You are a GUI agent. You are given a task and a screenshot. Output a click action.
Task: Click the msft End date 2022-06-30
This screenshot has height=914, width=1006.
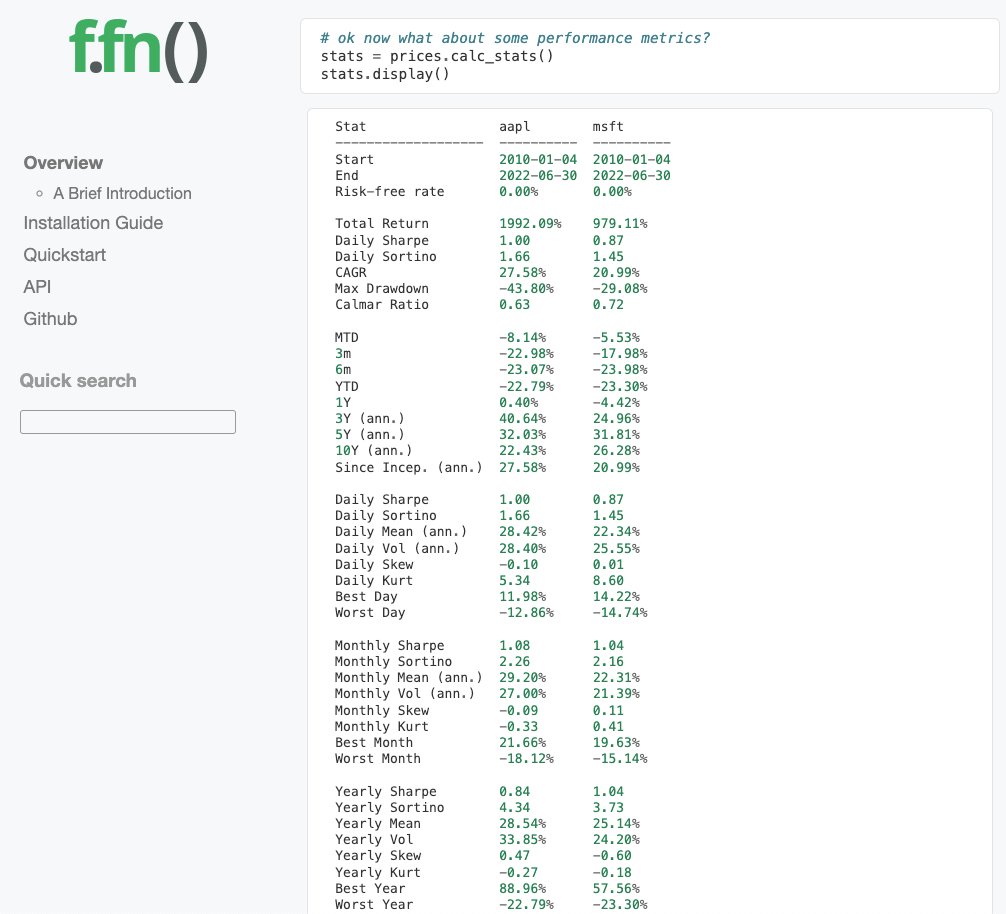[631, 175]
